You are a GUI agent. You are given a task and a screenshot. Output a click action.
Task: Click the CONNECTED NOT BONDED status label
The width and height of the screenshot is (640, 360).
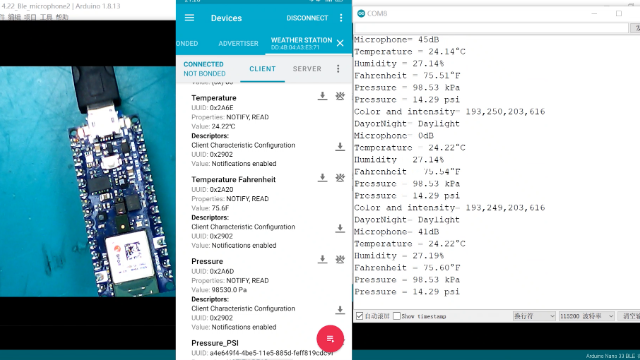[204, 69]
